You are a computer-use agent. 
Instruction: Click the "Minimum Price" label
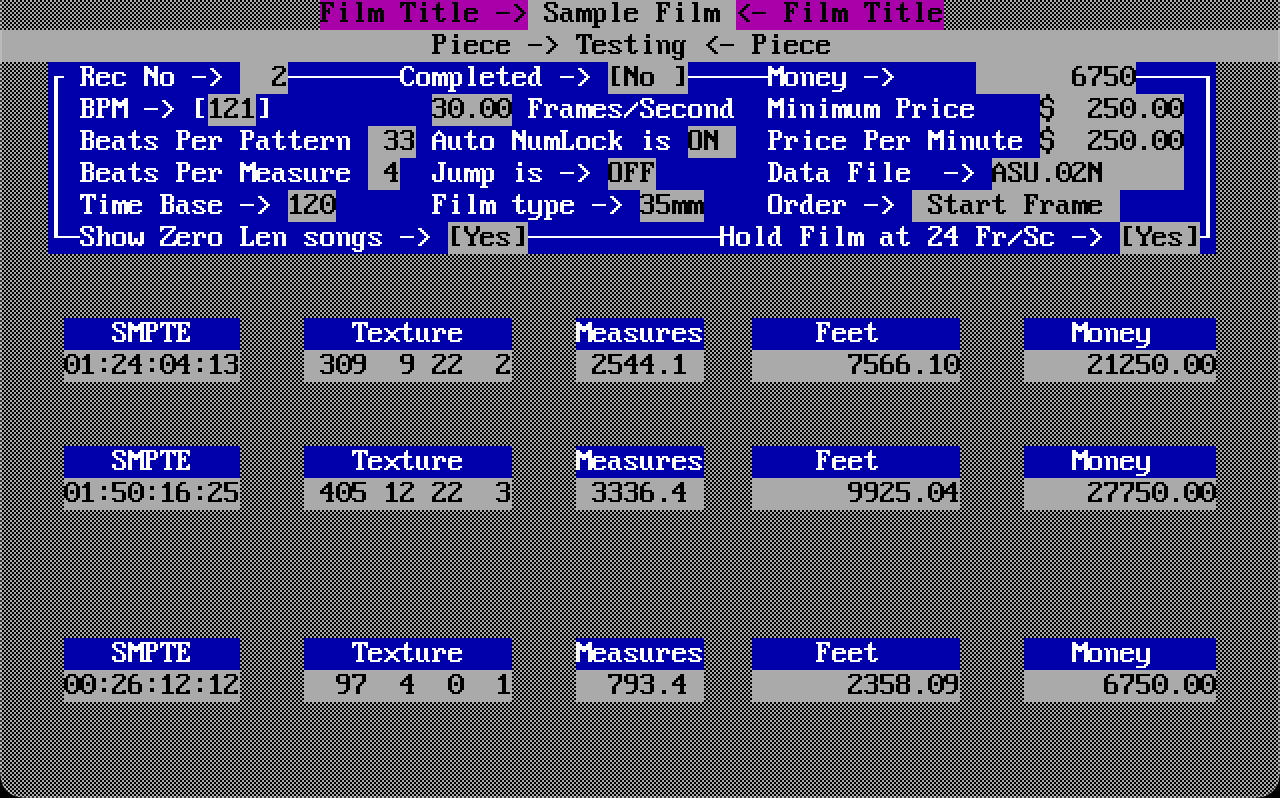(x=872, y=110)
